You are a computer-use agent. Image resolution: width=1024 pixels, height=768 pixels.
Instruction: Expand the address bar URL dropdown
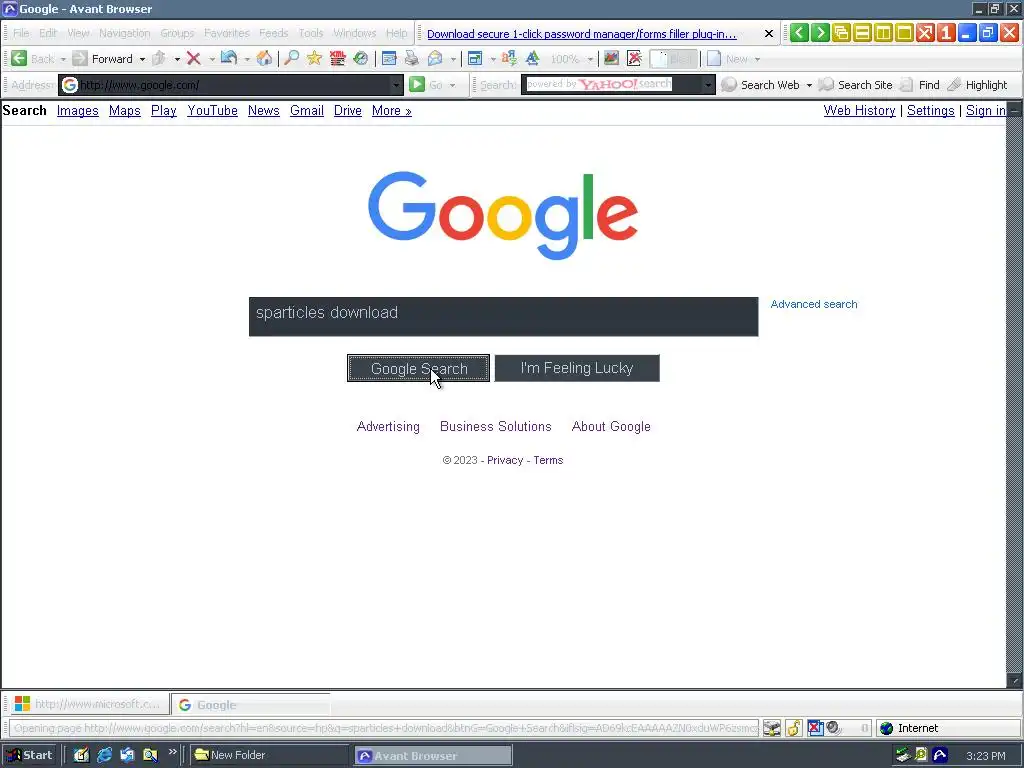coord(396,85)
